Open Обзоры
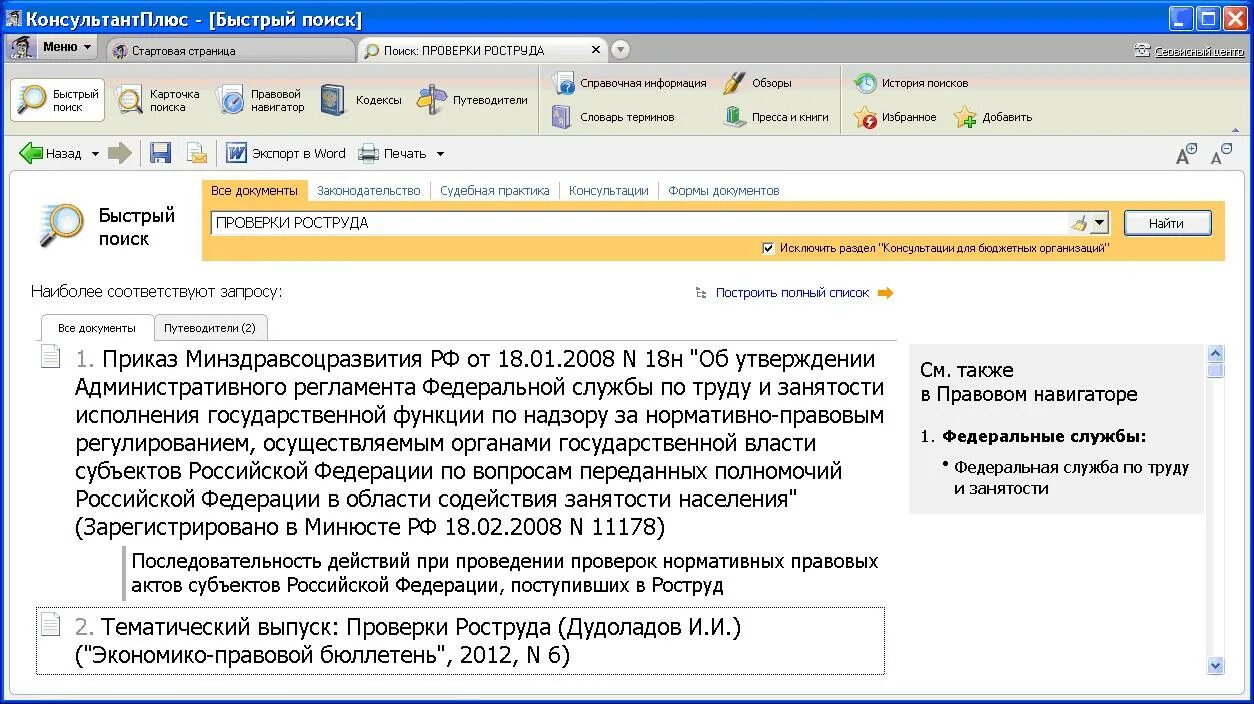The height and width of the screenshot is (704, 1254). (x=757, y=83)
